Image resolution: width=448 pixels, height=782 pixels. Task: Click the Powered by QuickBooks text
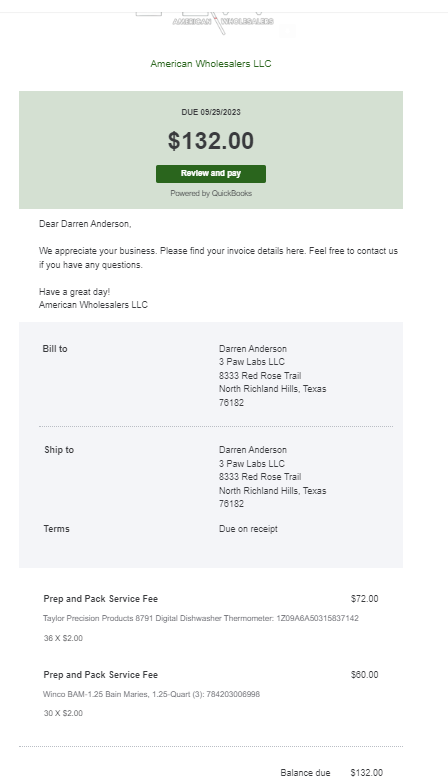pos(211,194)
